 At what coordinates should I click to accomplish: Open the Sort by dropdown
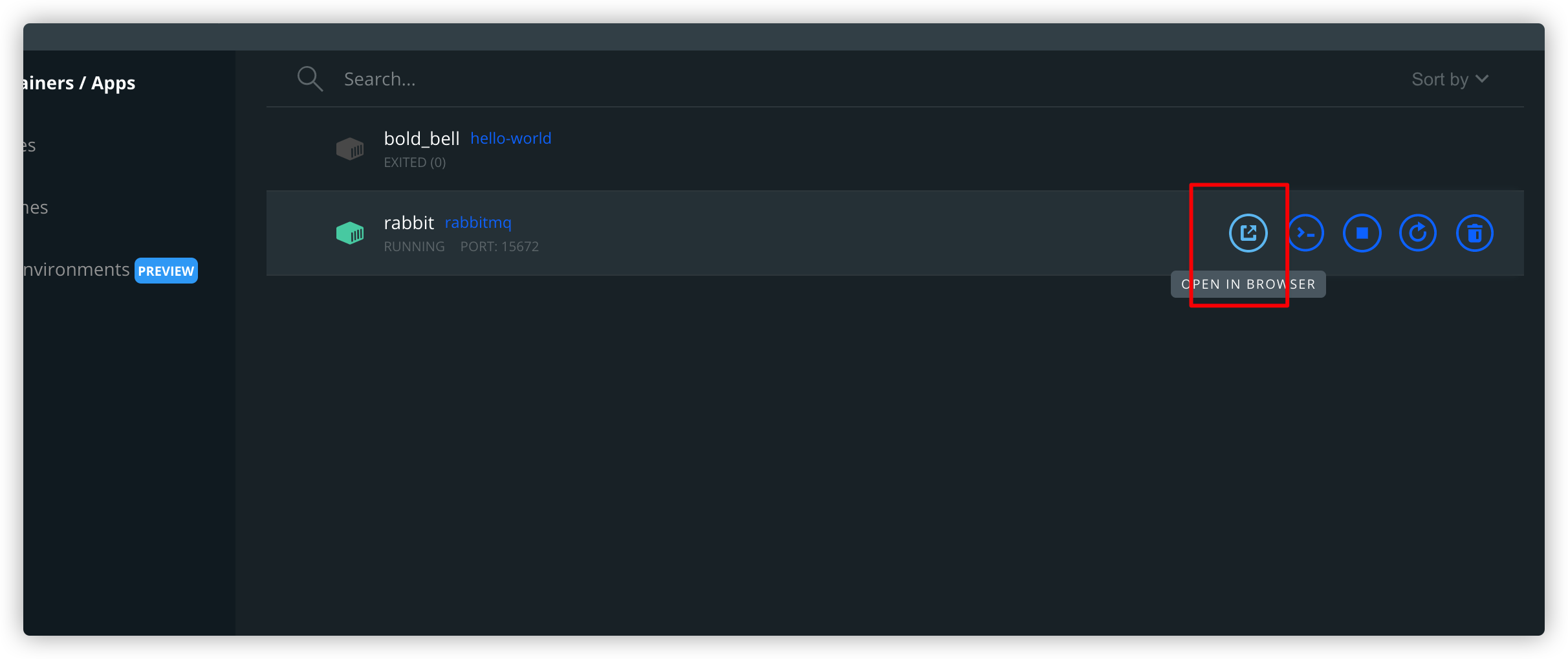(x=1450, y=79)
